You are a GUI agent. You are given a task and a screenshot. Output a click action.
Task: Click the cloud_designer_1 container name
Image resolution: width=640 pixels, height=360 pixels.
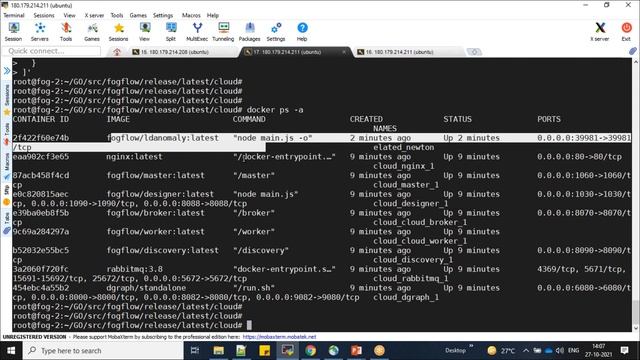click(x=411, y=204)
